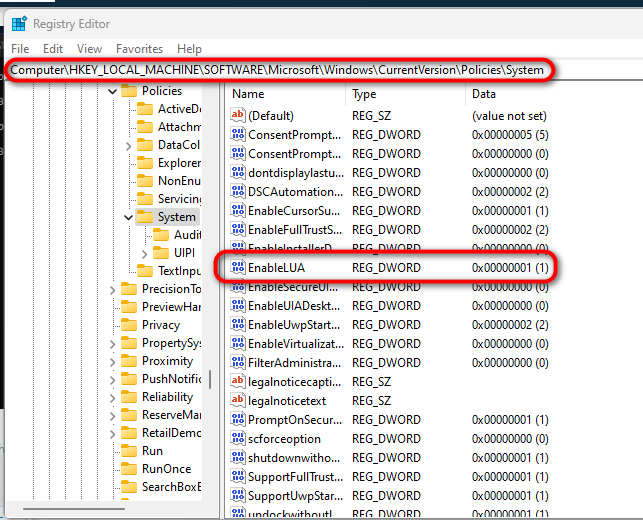Open the Edit menu

coord(53,49)
